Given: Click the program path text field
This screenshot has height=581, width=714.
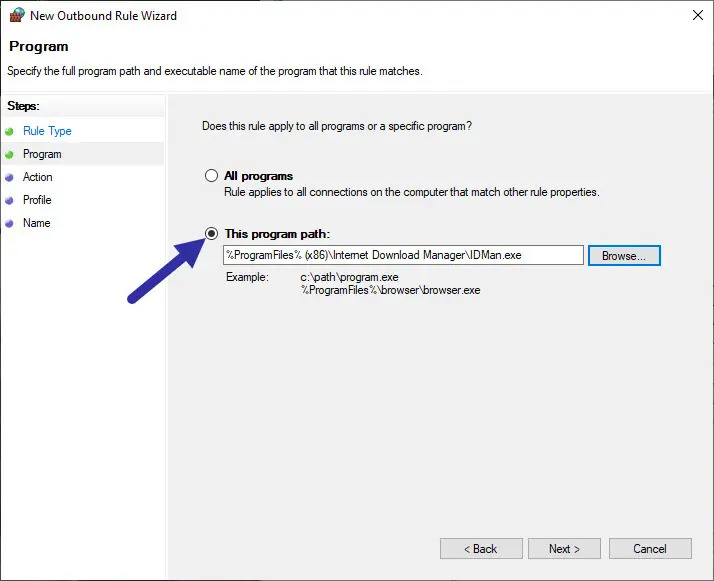Looking at the screenshot, I should [402, 256].
